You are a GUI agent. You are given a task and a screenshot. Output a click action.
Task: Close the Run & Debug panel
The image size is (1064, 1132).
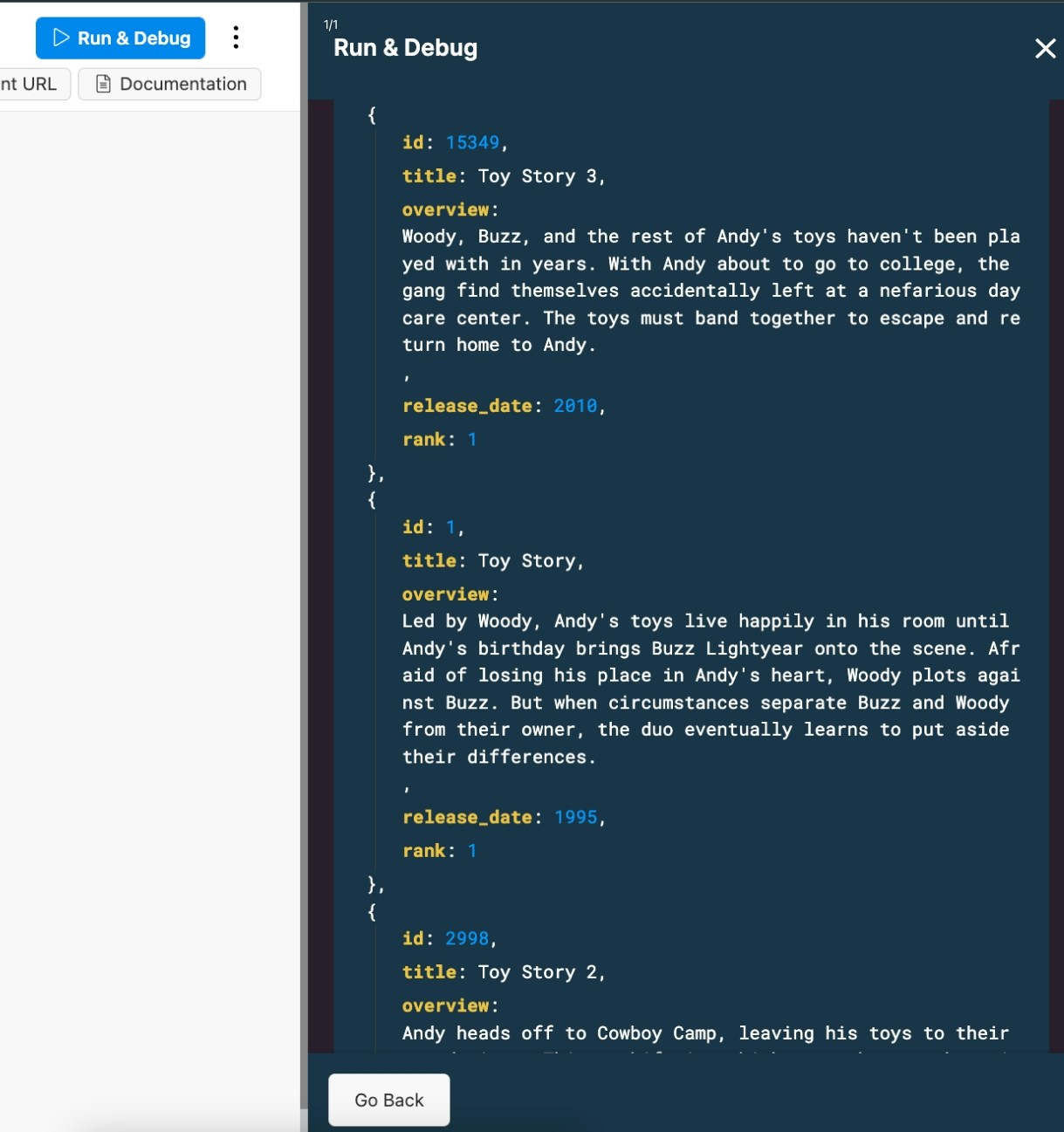[x=1045, y=48]
